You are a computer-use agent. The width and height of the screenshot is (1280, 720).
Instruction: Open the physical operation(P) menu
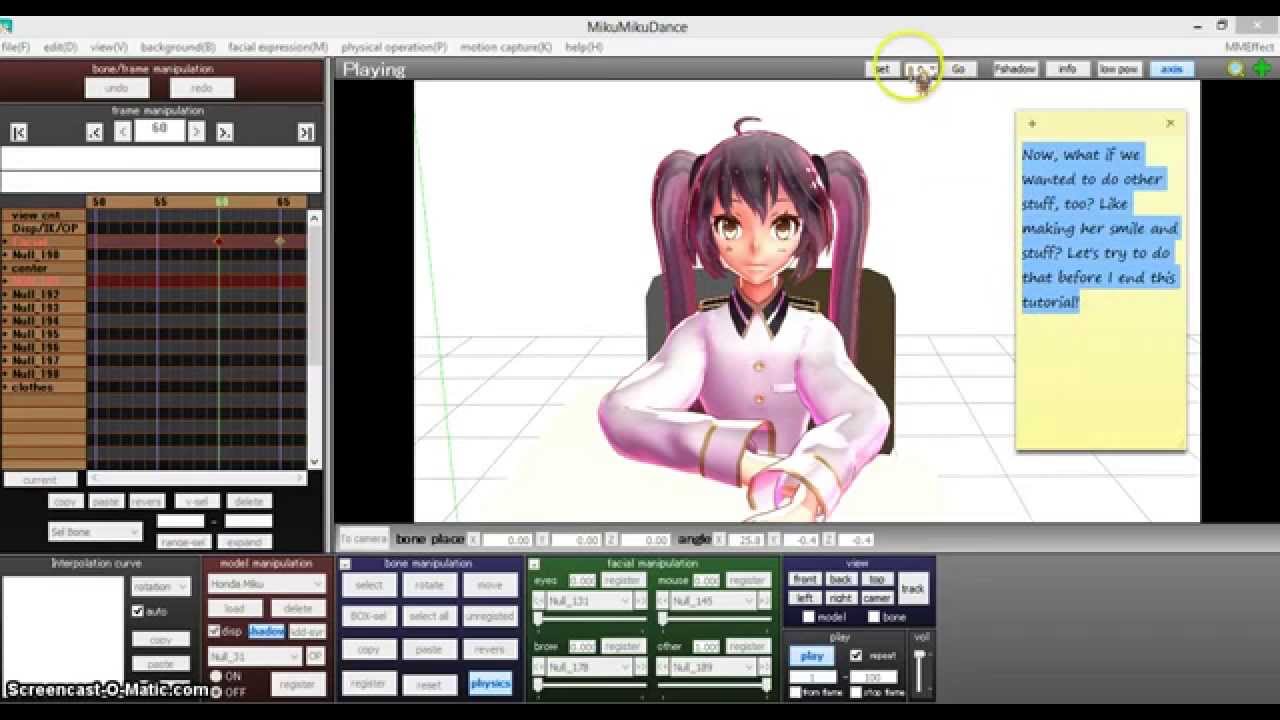point(394,47)
